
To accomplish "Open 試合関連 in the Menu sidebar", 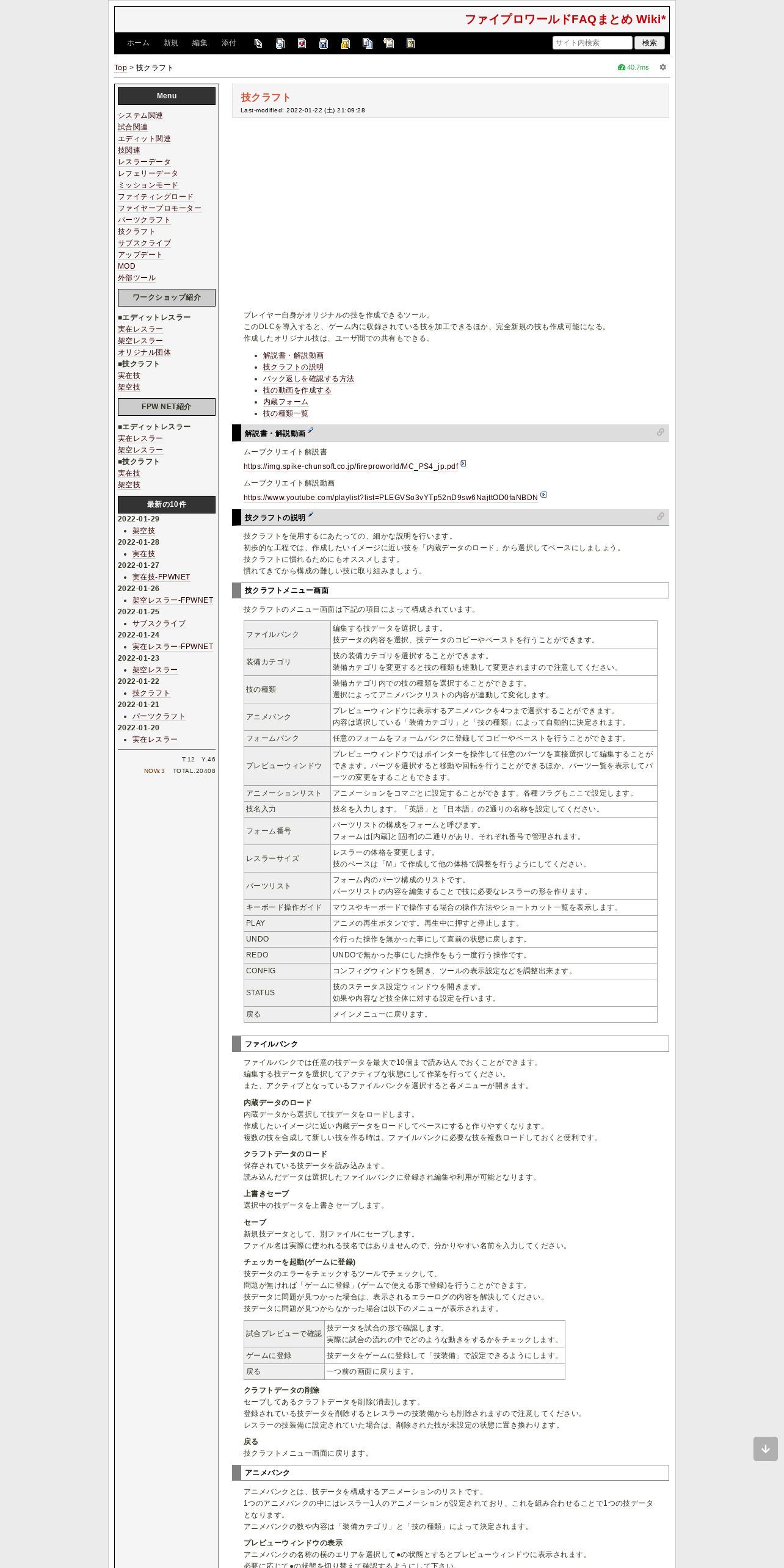I will 132,127.
